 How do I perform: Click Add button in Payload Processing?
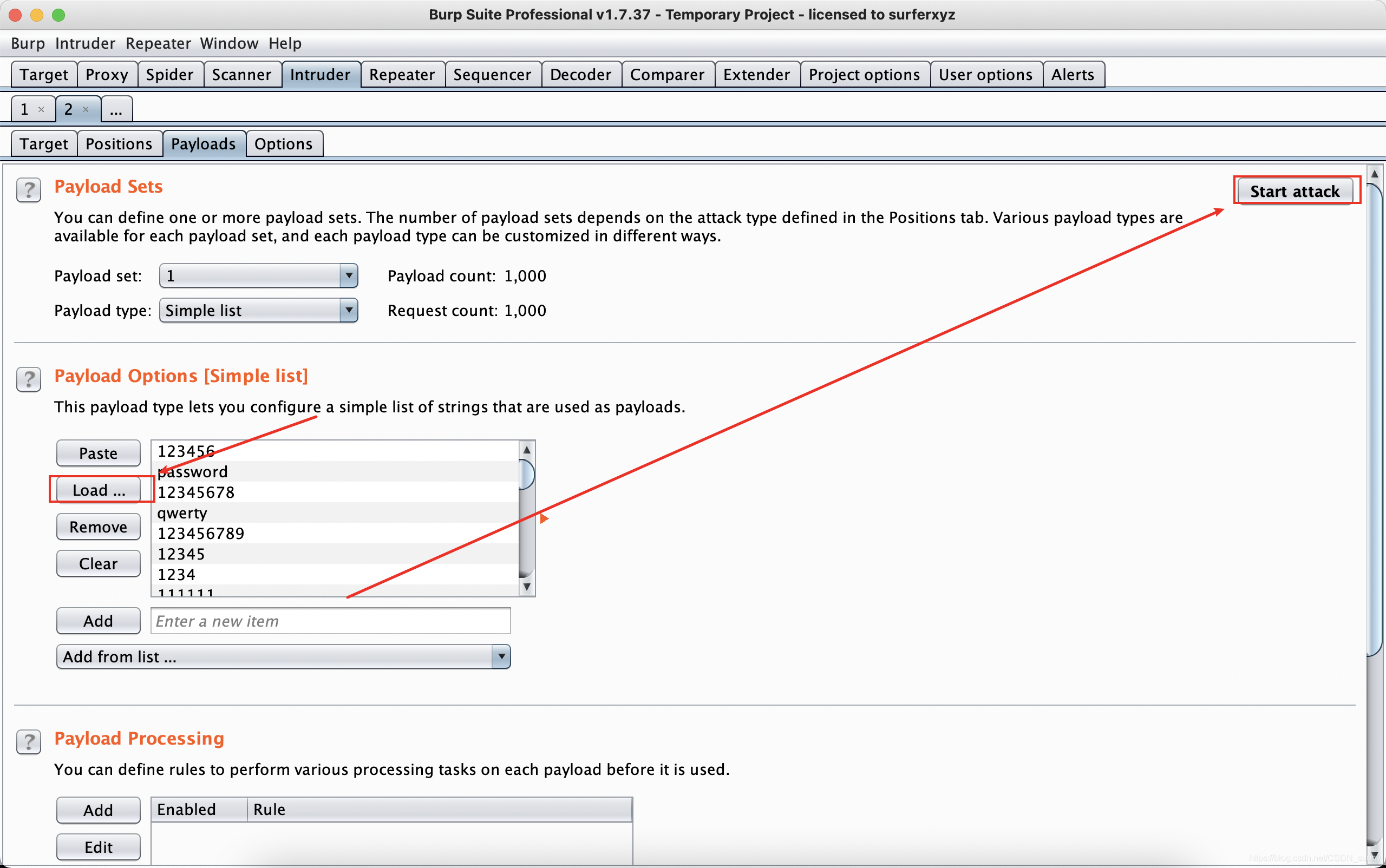(x=98, y=810)
